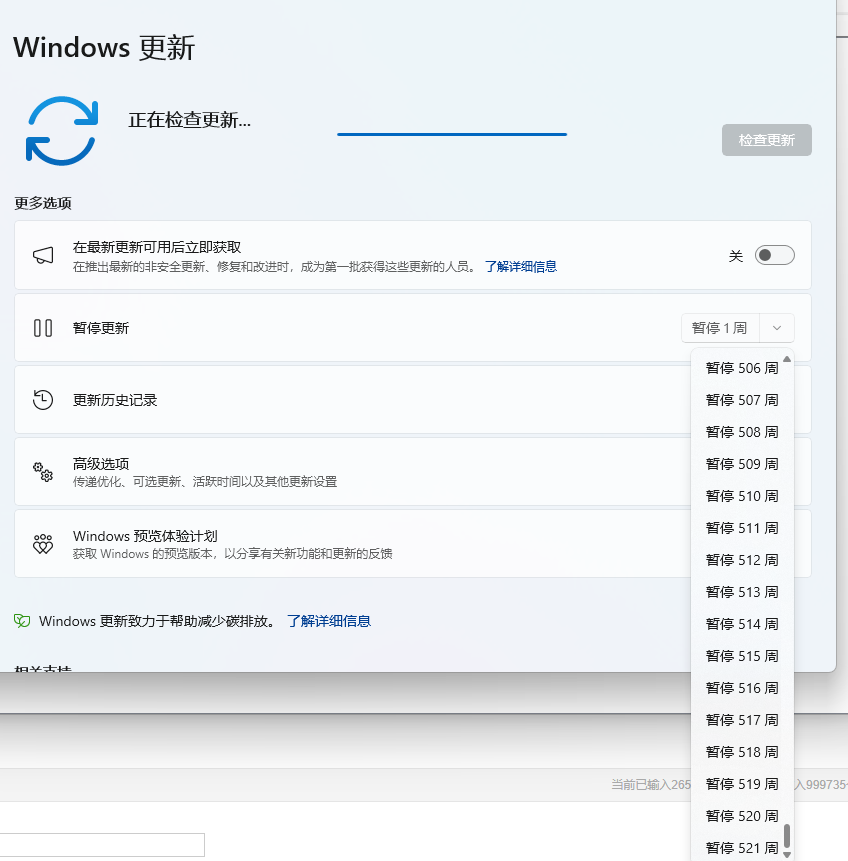Collapse the pause duration dropdown chevron
The height and width of the screenshot is (861, 848).
tap(777, 328)
